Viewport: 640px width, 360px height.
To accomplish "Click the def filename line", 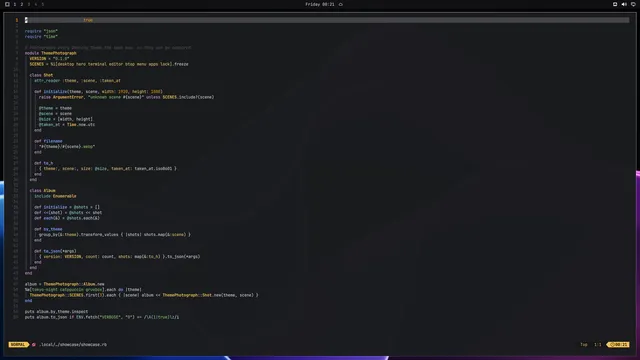I will coord(48,141).
